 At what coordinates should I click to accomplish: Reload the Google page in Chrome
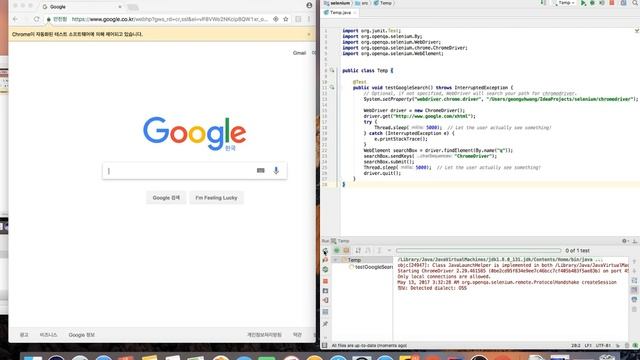coord(36,19)
